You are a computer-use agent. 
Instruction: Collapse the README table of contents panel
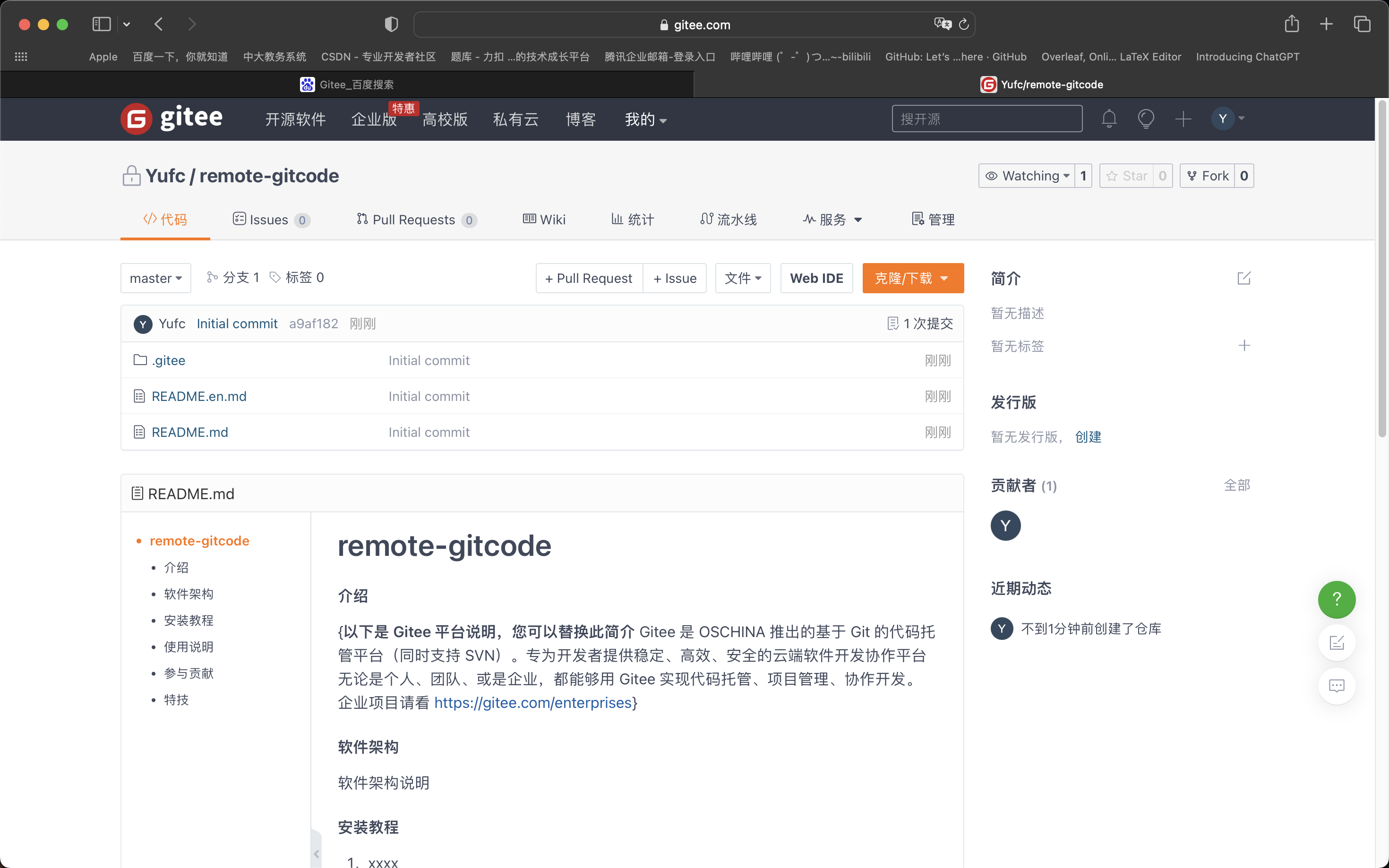(x=316, y=854)
